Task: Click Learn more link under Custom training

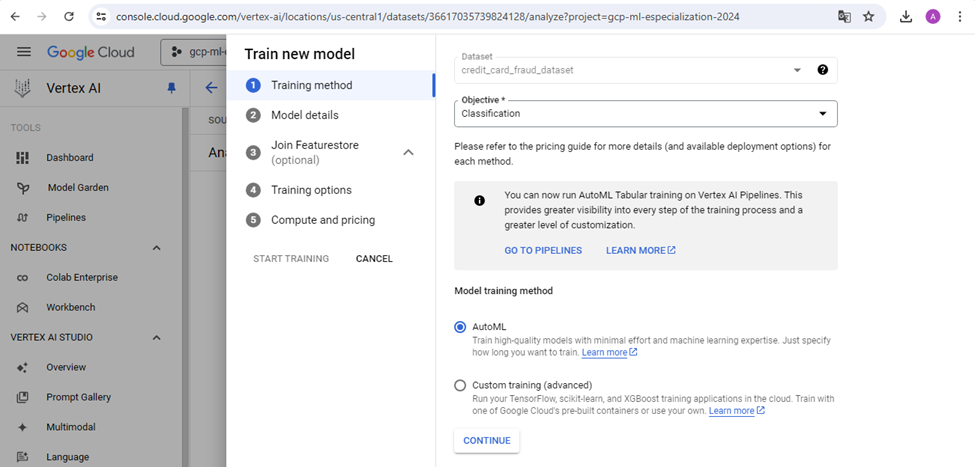Action: 736,411
